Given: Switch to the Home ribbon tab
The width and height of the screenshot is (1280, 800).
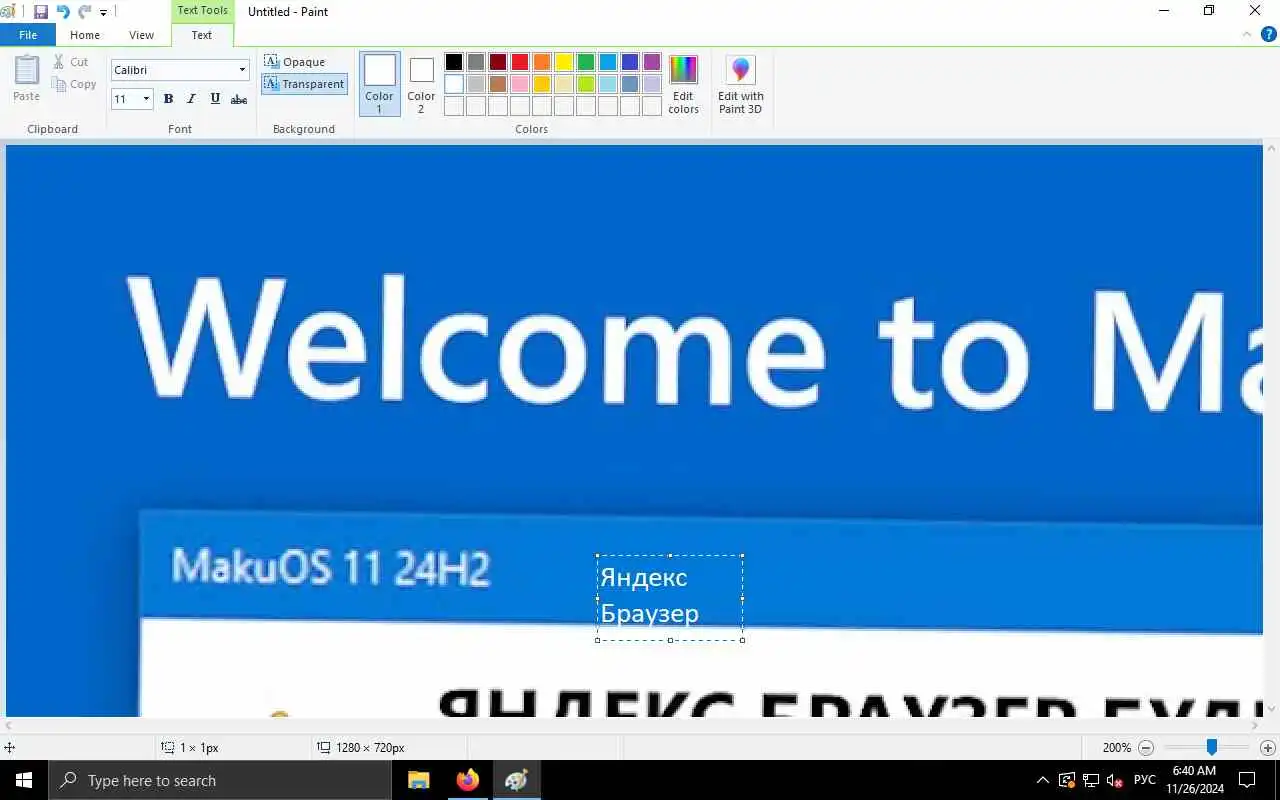Looking at the screenshot, I should pos(85,35).
